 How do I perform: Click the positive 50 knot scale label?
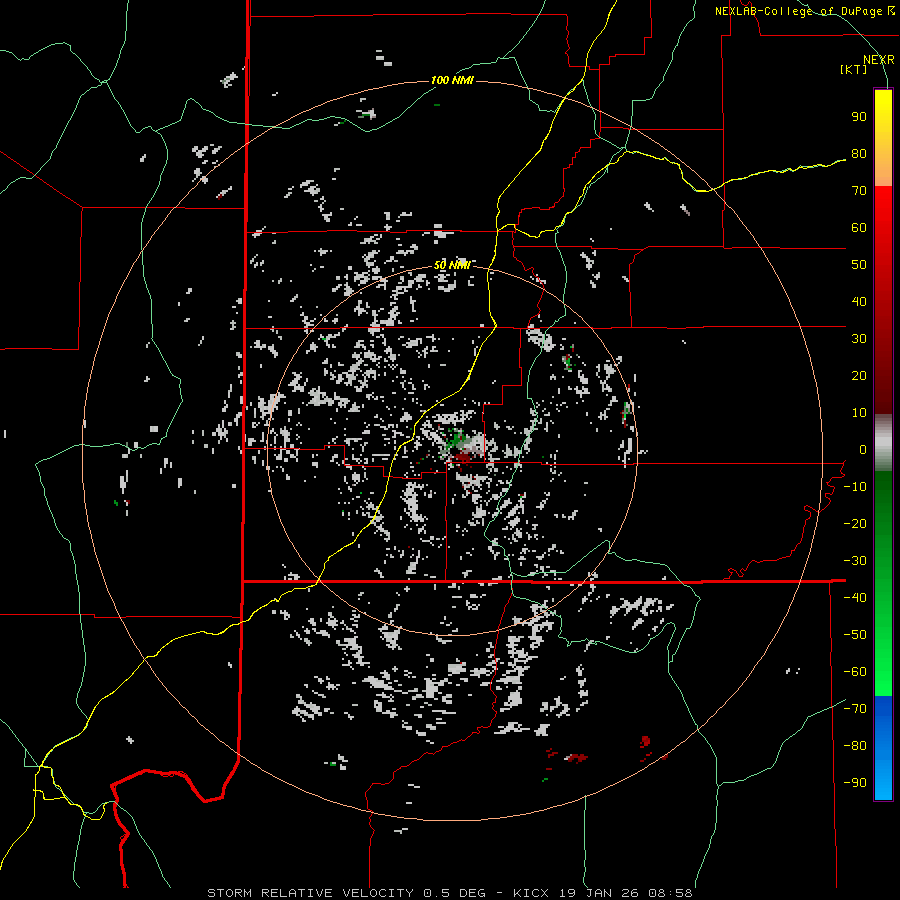click(859, 265)
